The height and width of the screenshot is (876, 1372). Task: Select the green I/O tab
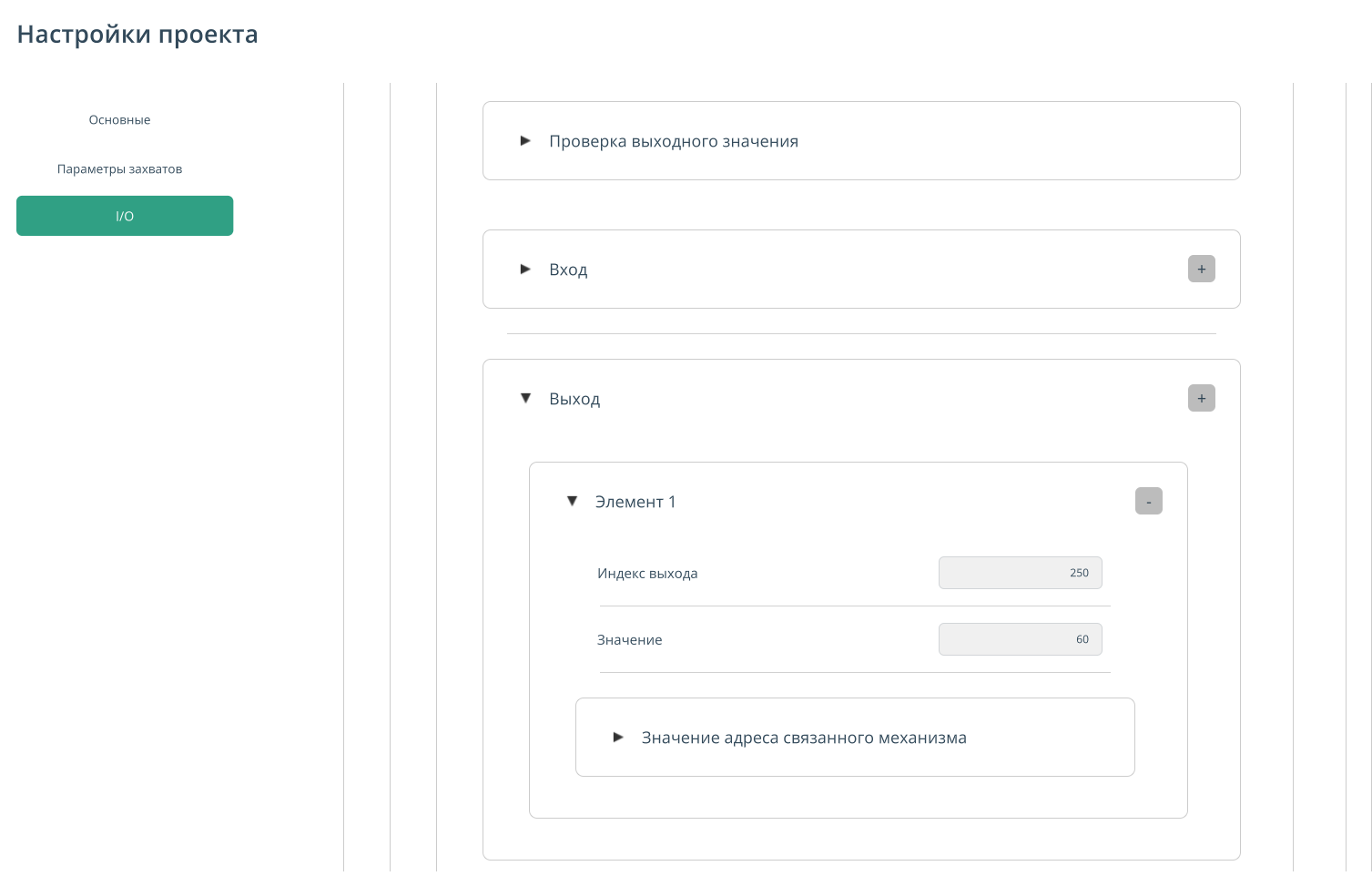(x=125, y=216)
